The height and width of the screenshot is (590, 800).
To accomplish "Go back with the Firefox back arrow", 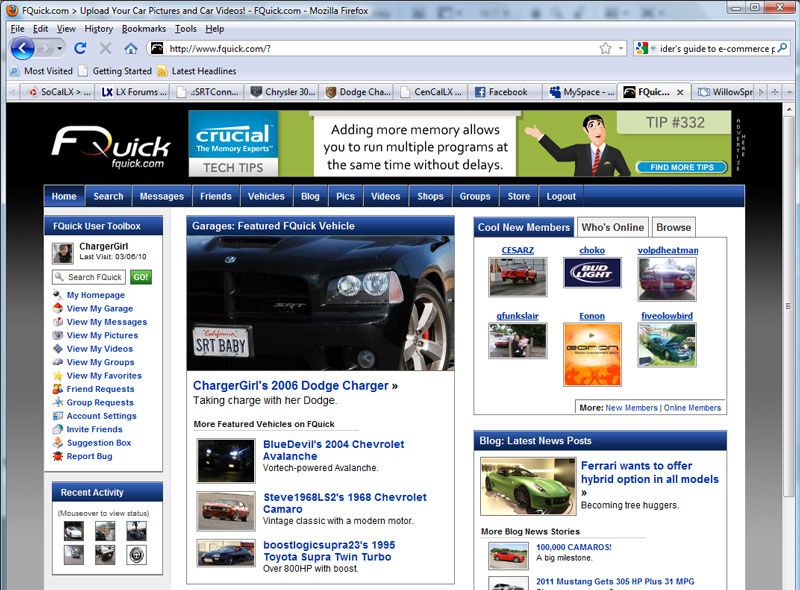I will [22, 48].
